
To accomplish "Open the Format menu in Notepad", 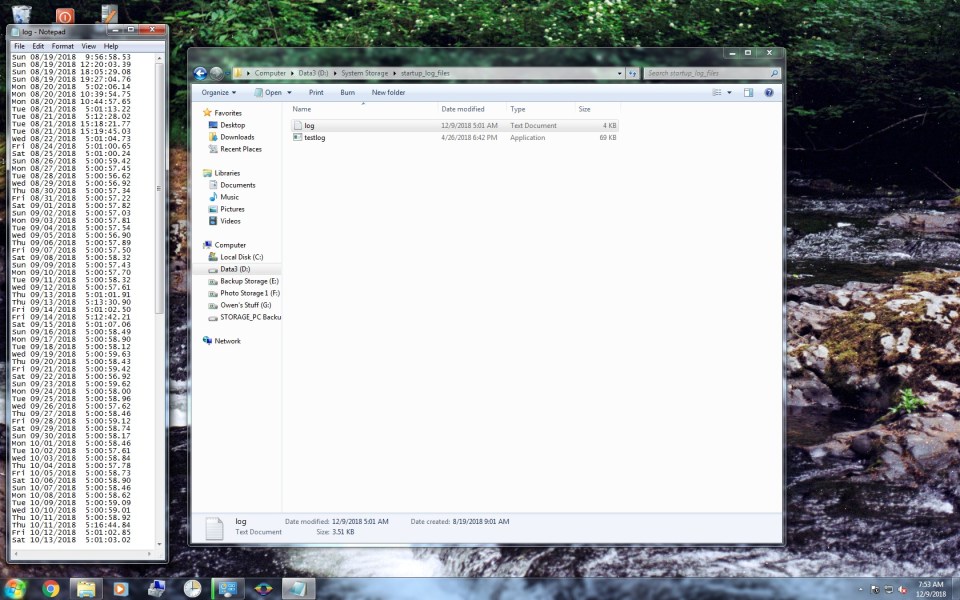I will click(x=62, y=46).
